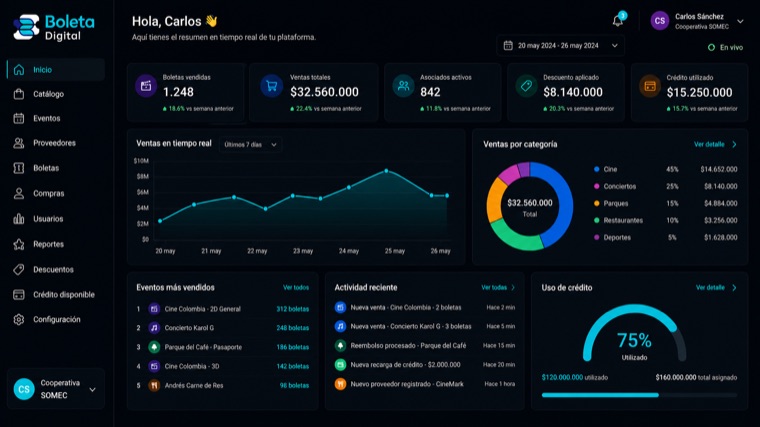
Task: Click the Crédito utilizado card icon
Action: coord(650,86)
